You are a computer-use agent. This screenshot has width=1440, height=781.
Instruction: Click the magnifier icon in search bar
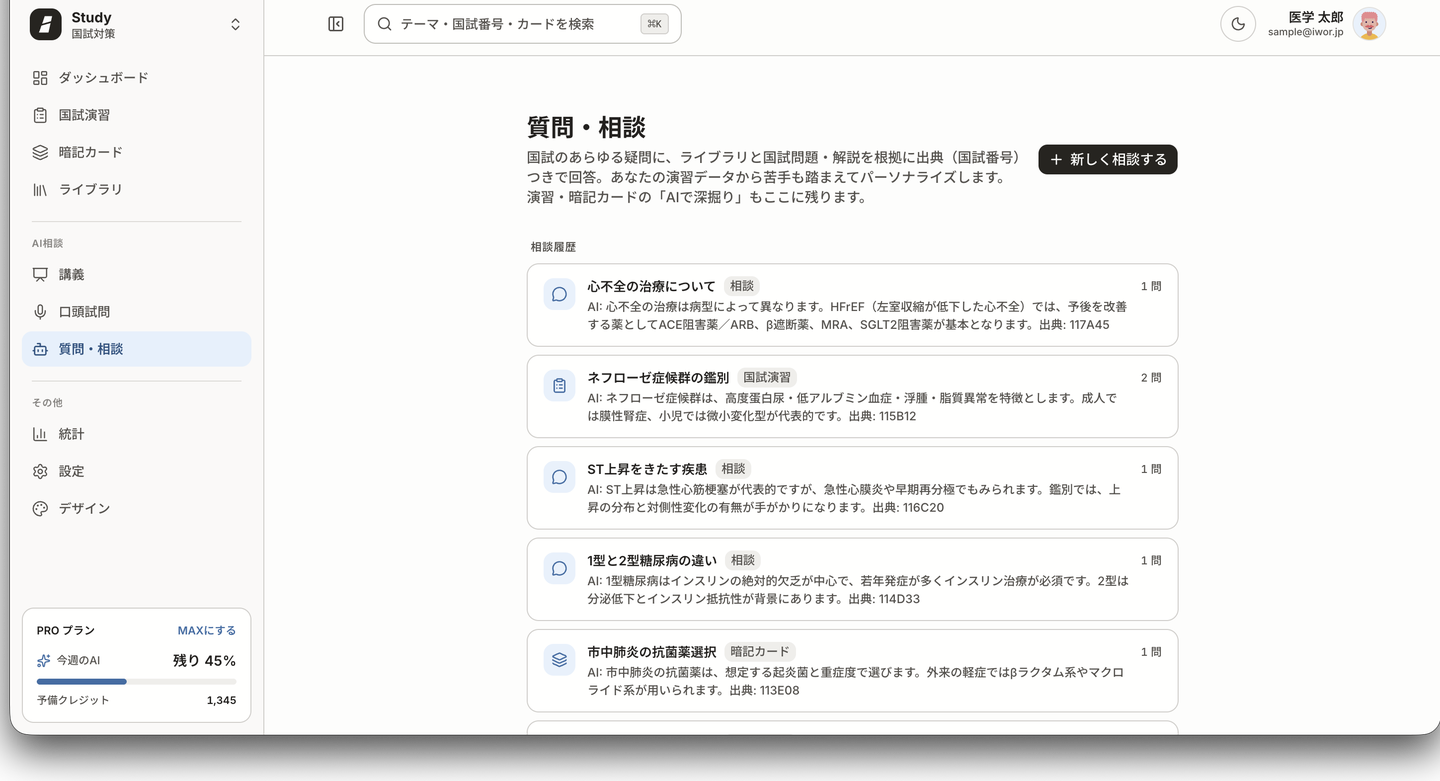[x=384, y=24]
